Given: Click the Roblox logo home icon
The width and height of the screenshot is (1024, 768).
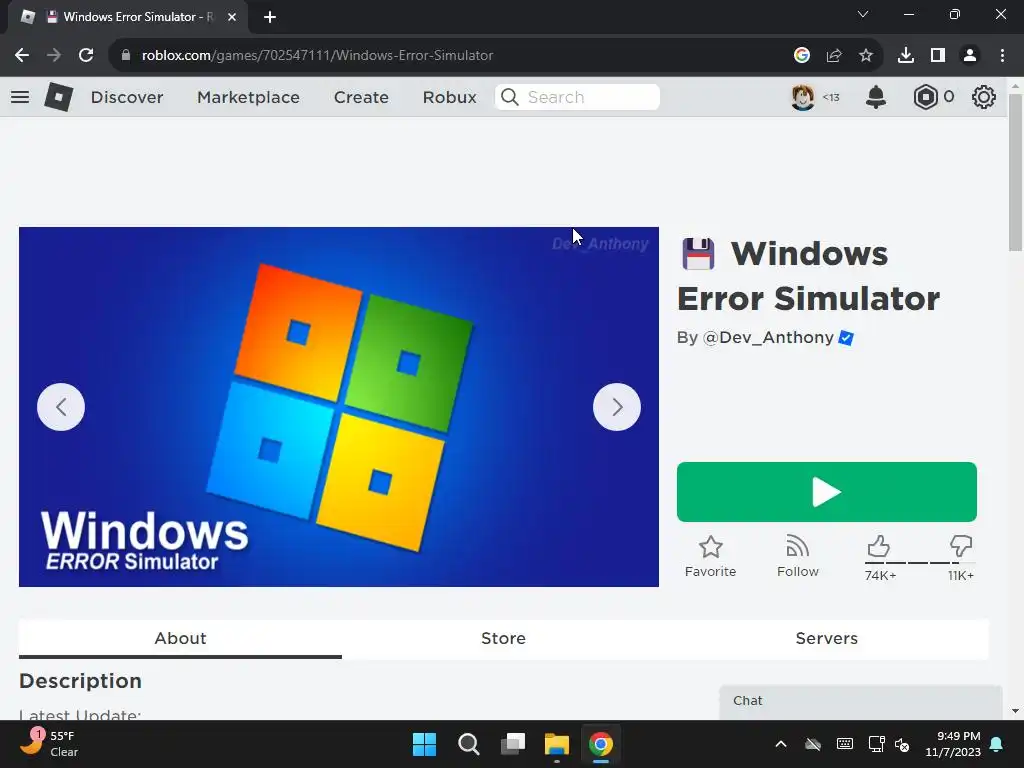Looking at the screenshot, I should point(59,97).
